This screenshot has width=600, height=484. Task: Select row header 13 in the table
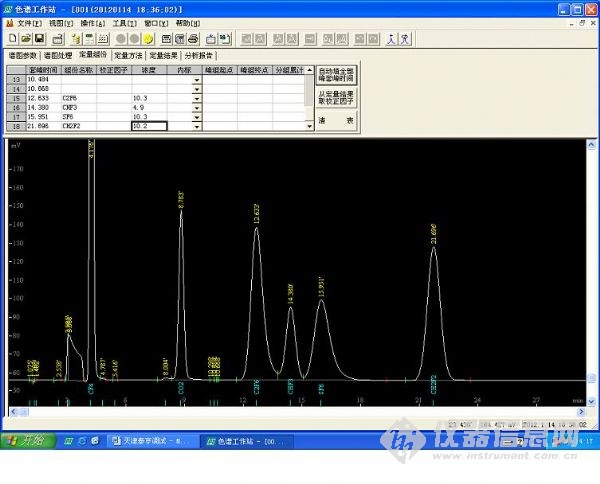[16, 80]
